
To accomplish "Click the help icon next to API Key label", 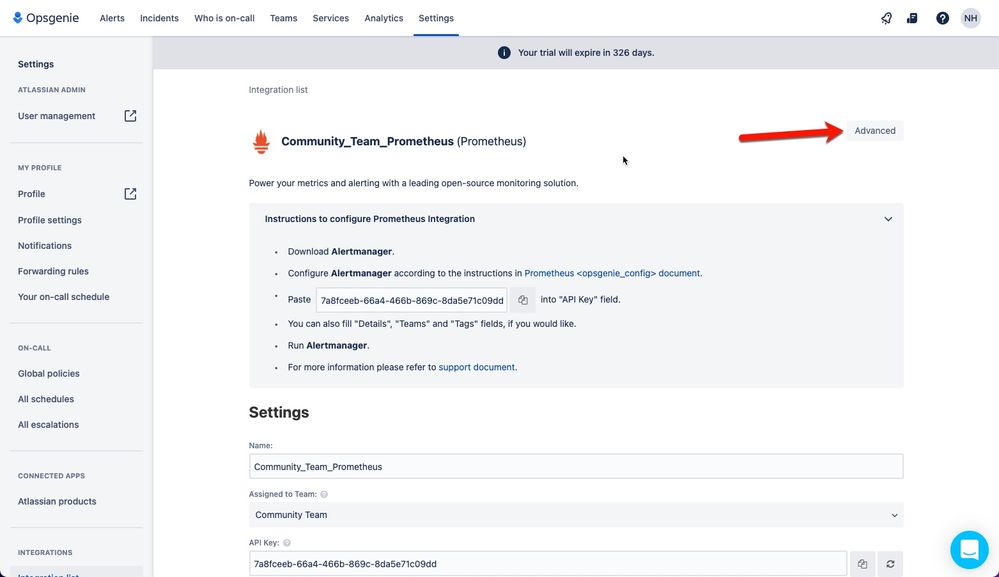I will point(287,543).
